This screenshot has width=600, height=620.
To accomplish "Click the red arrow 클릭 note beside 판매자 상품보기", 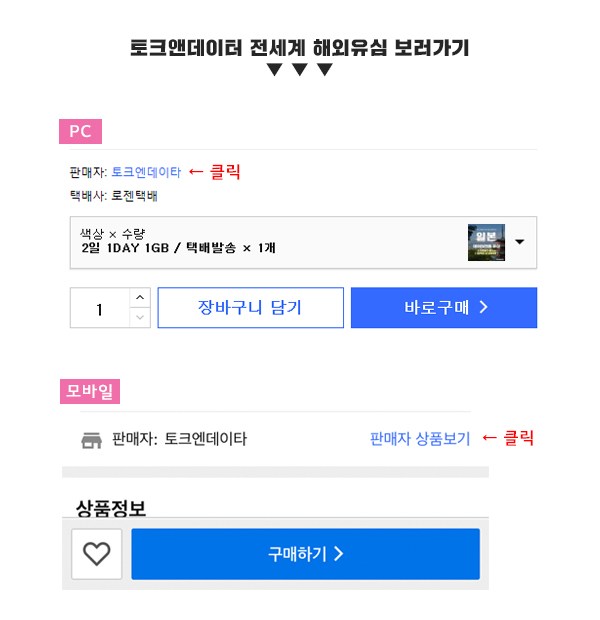I will 508,438.
